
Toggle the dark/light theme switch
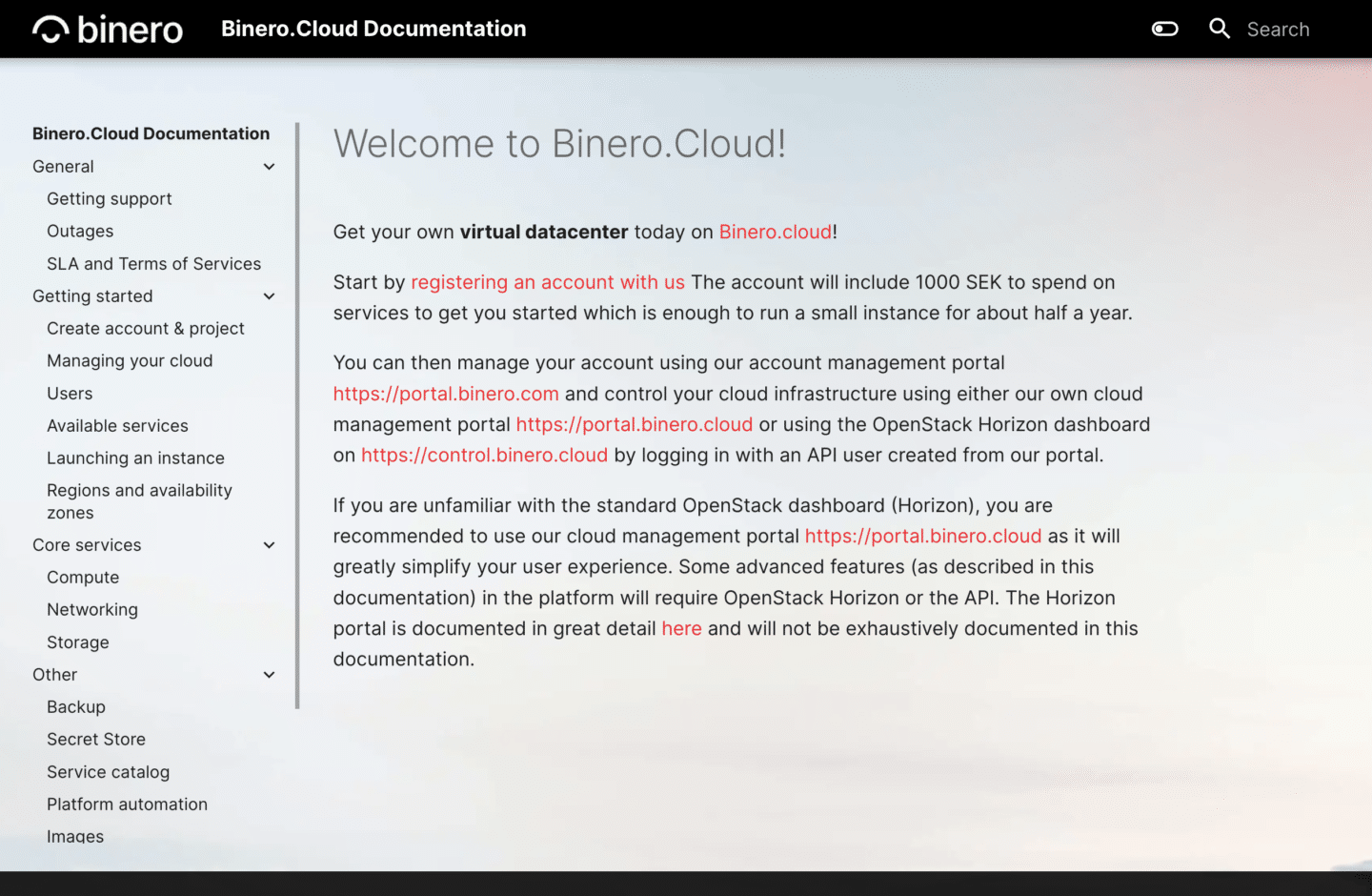1164,29
